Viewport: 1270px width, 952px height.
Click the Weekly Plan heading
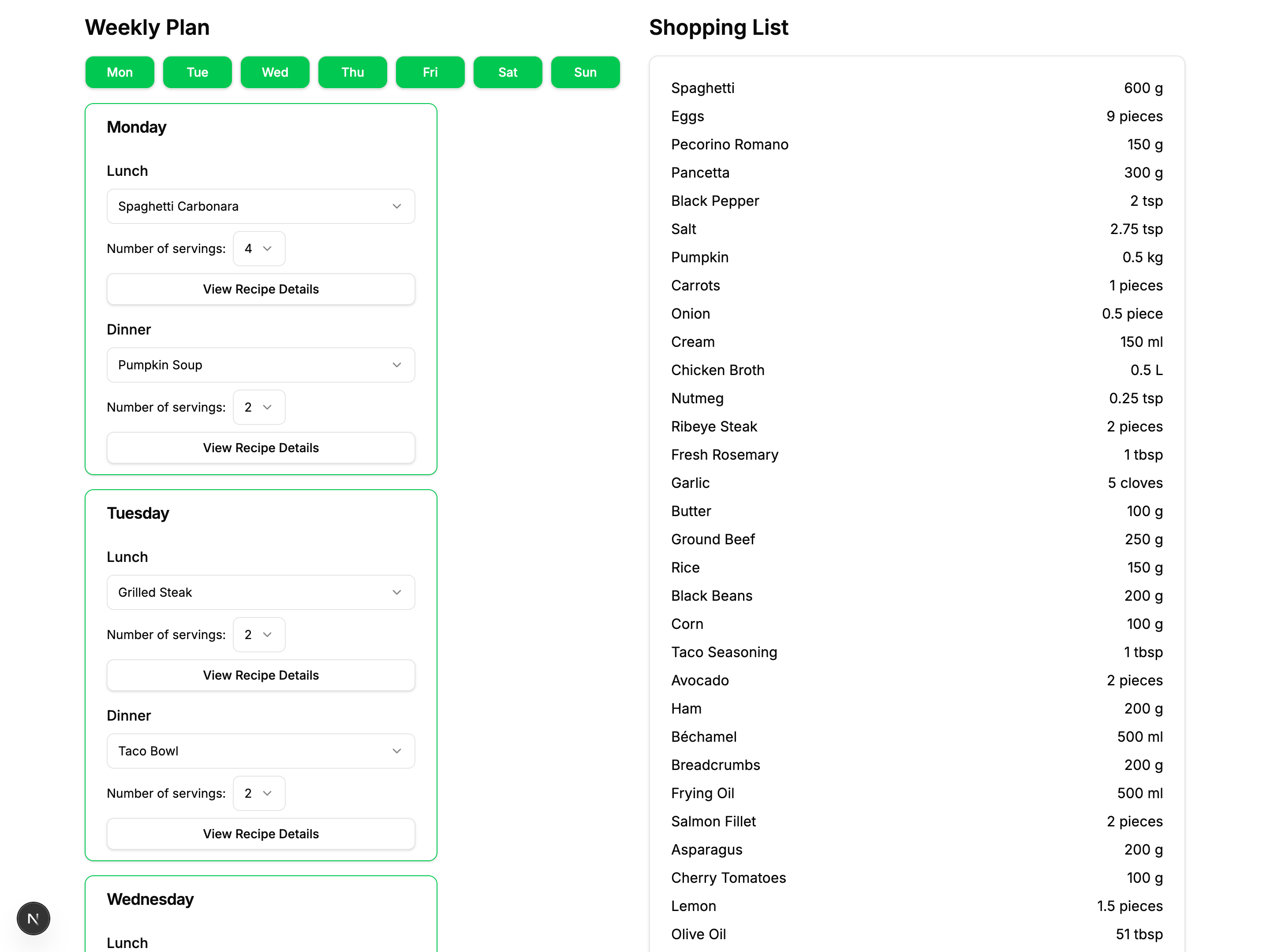[x=147, y=27]
